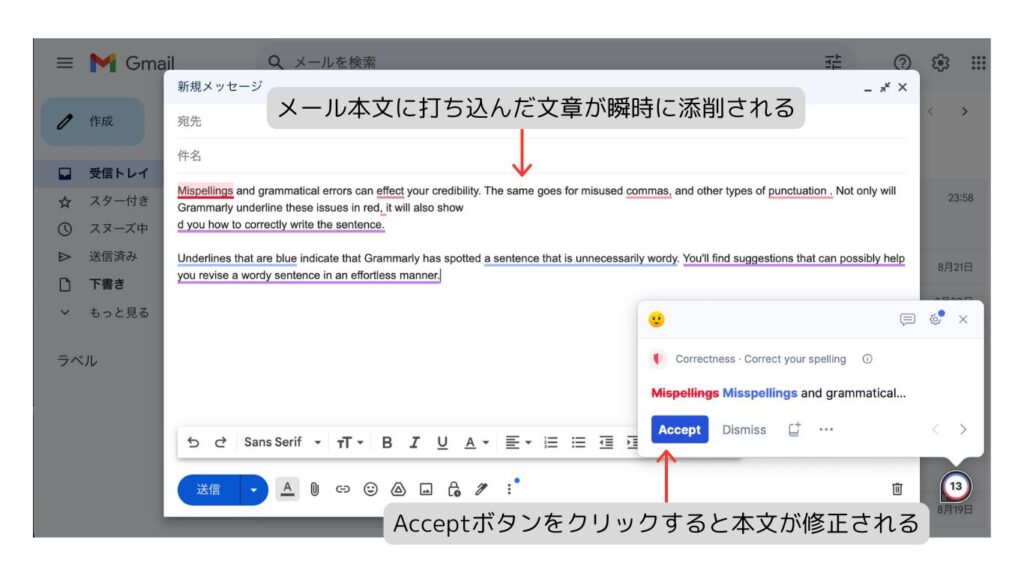
Task: Toggle italic formatting
Action: click(x=414, y=442)
